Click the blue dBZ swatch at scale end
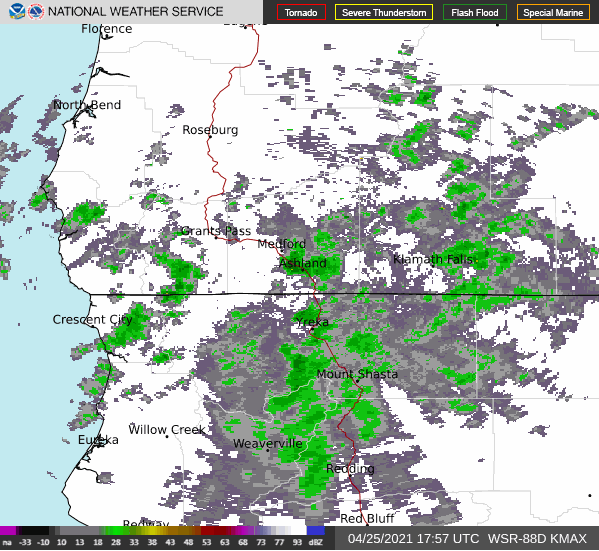 pos(316,531)
